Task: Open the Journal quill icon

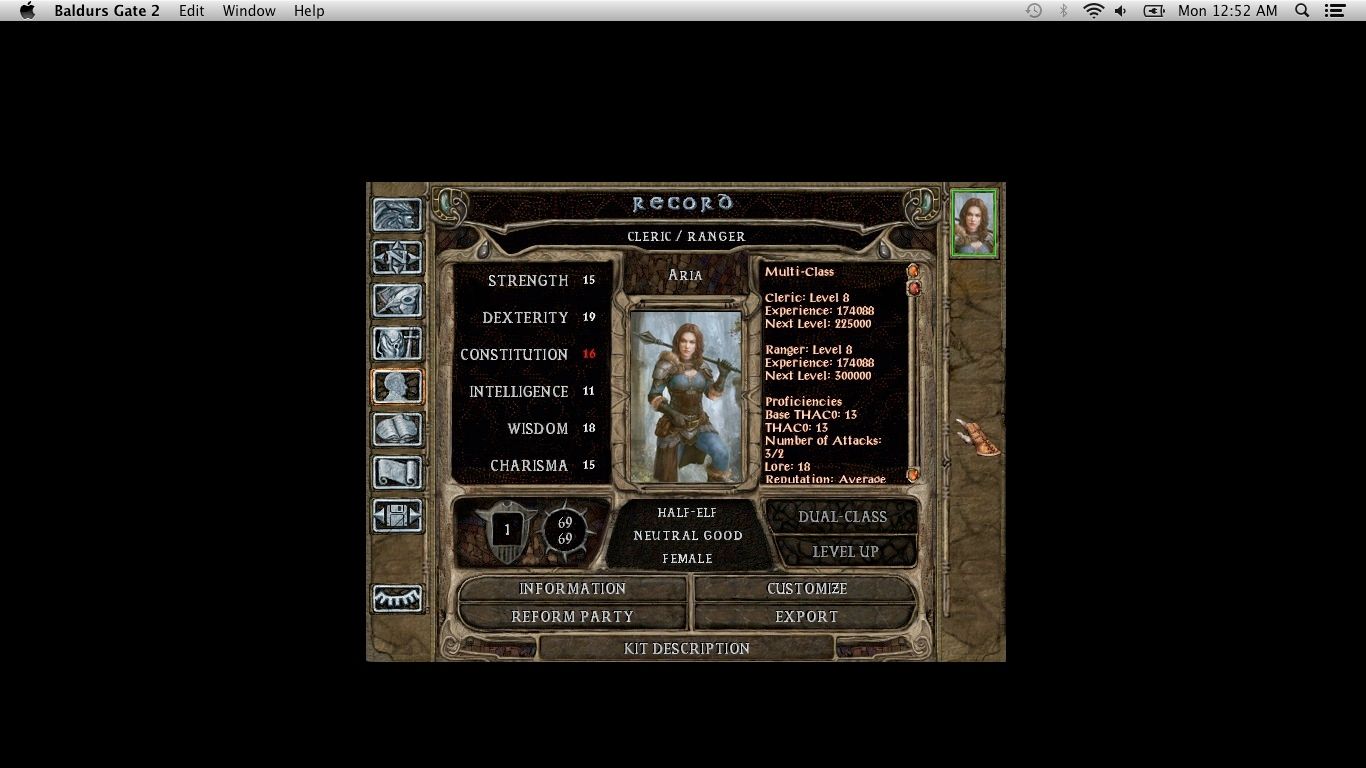Action: 397,301
